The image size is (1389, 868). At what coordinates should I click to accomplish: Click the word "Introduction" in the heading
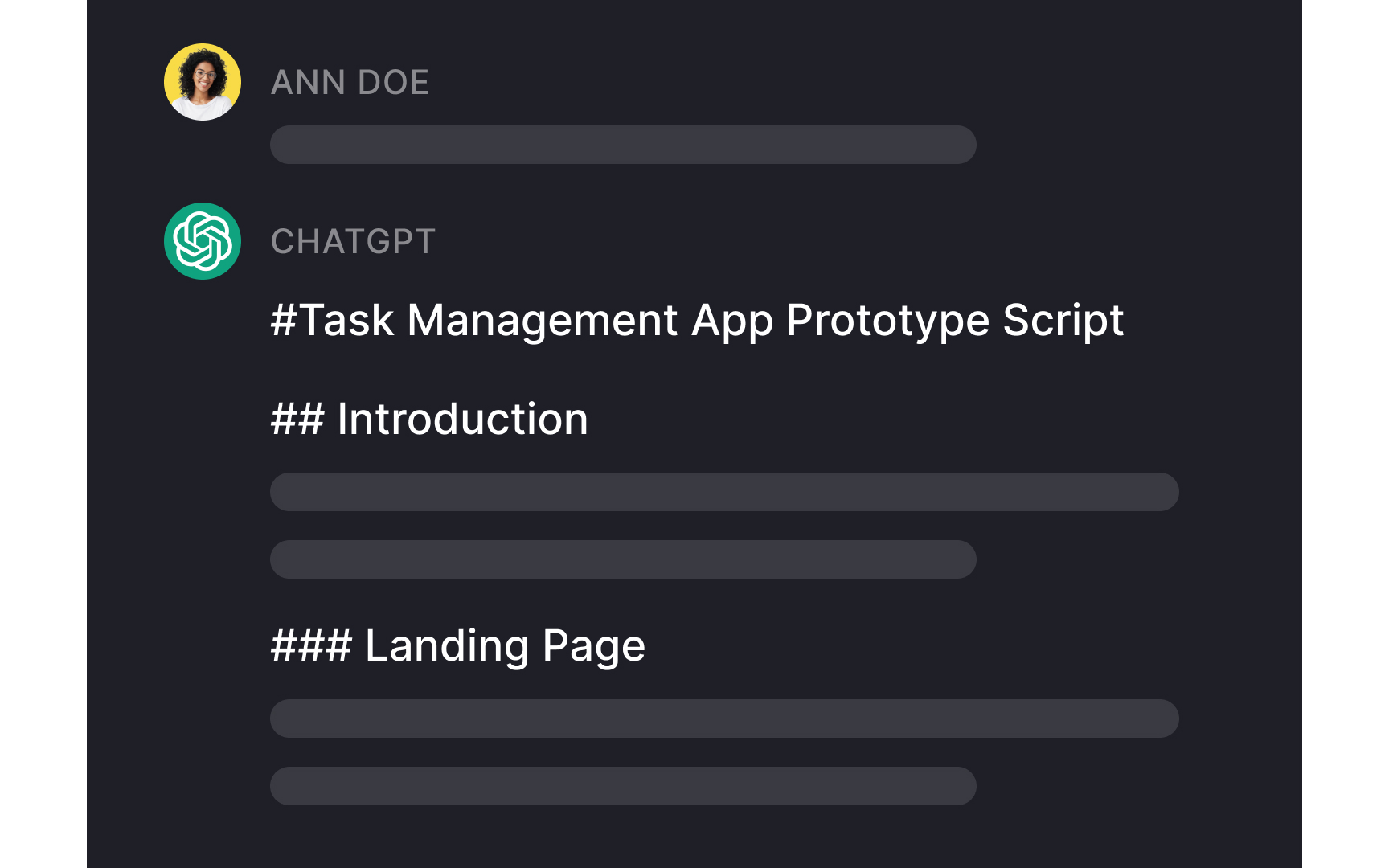[x=462, y=419]
